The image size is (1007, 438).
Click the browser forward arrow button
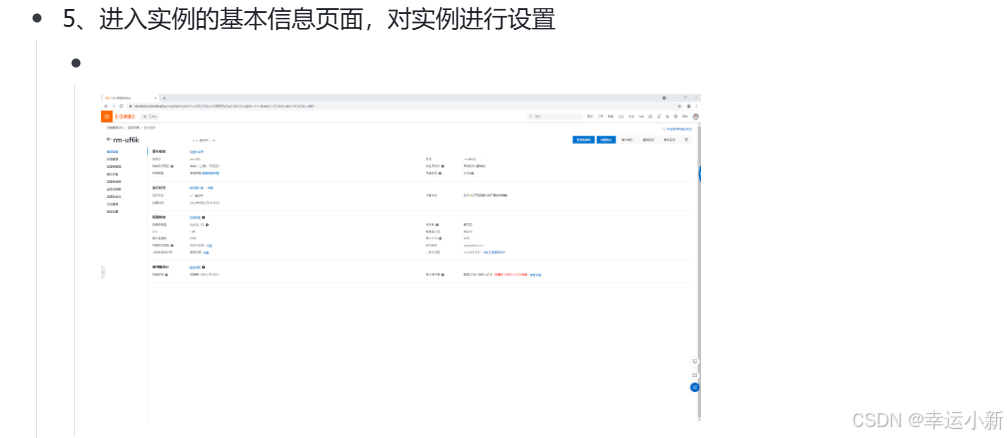[113, 106]
